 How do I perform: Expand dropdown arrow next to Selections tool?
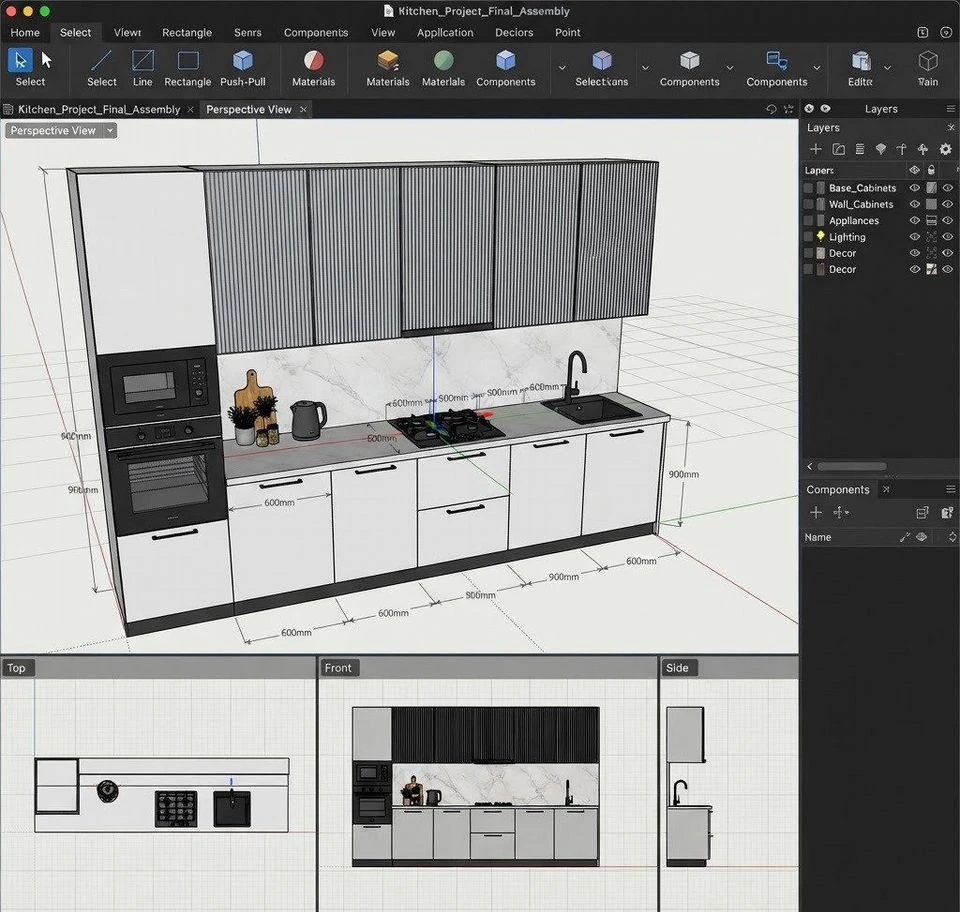645,68
